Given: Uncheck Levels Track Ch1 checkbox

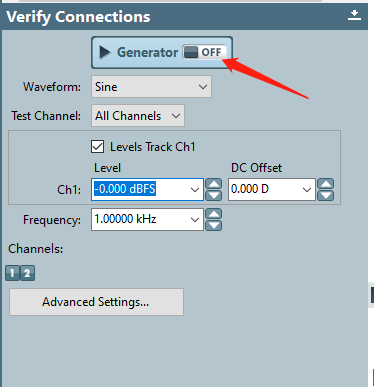Looking at the screenshot, I should click(97, 147).
